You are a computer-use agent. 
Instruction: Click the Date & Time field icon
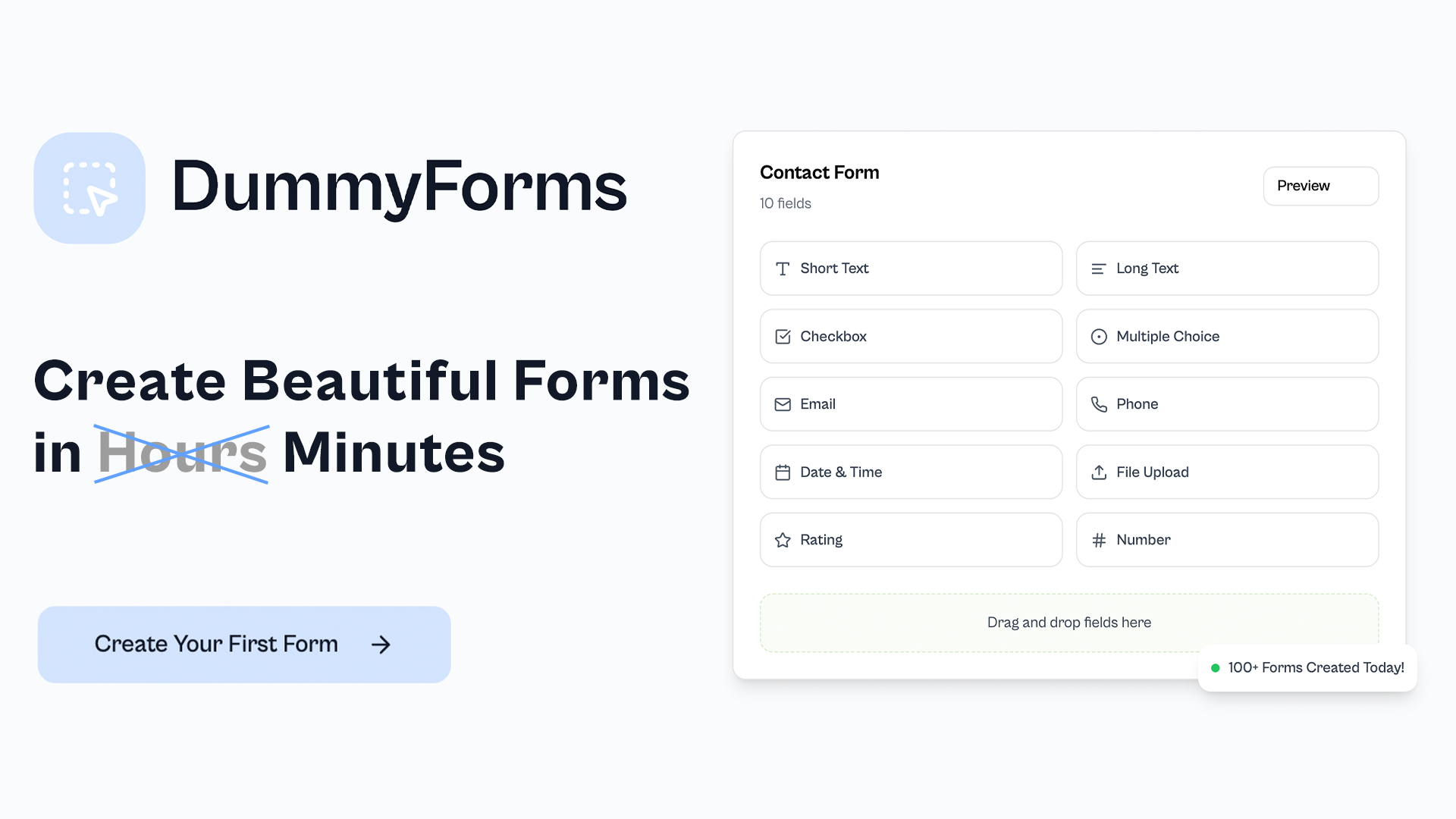(x=782, y=472)
